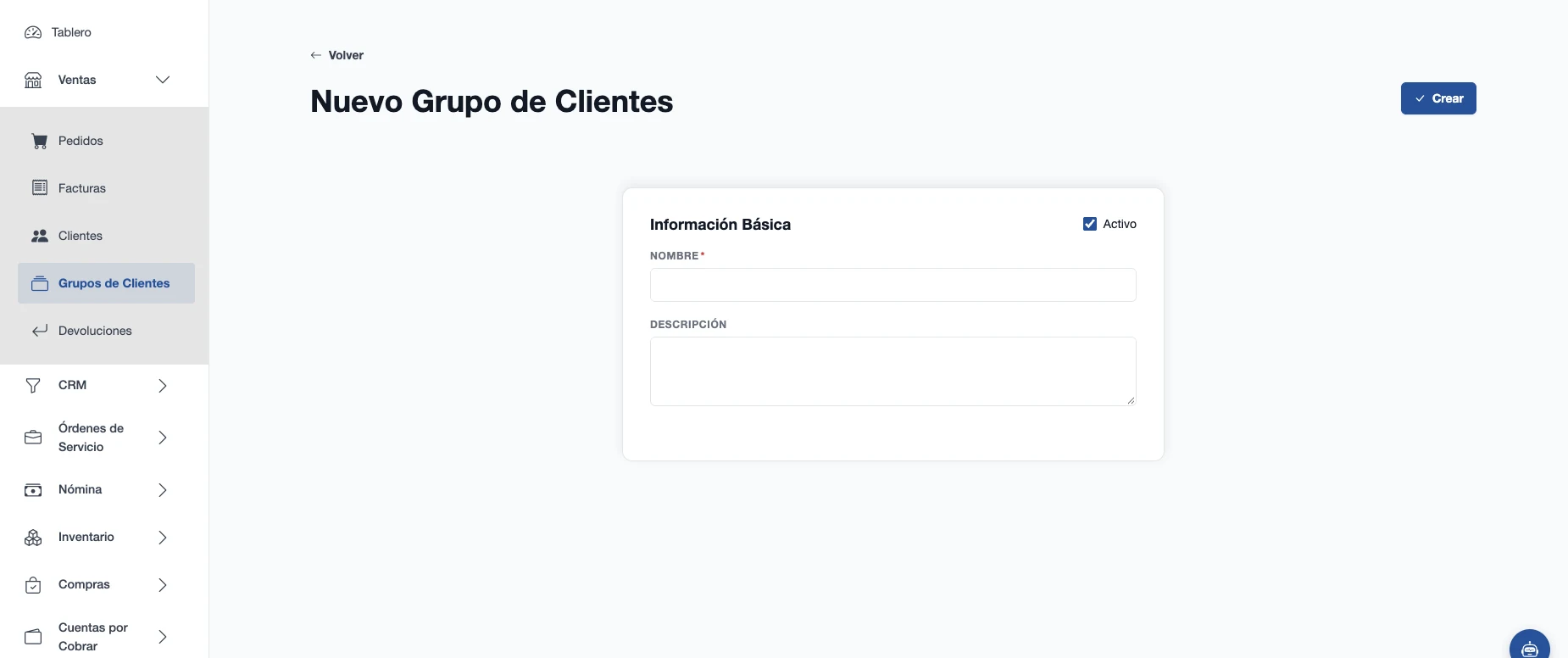Expand the CRM submenu chevron

pyautogui.click(x=163, y=385)
